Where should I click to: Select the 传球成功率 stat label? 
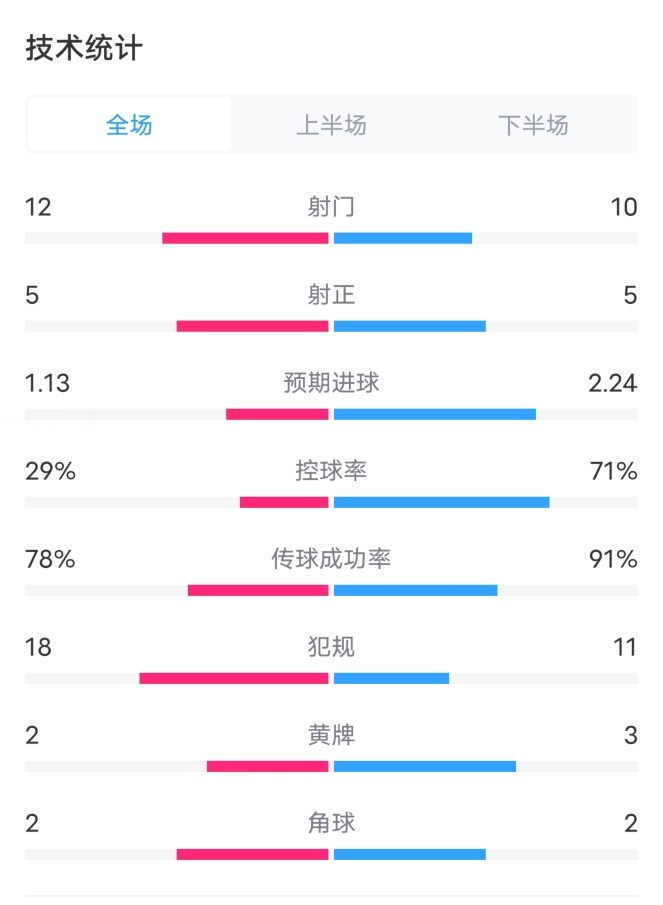point(331,559)
